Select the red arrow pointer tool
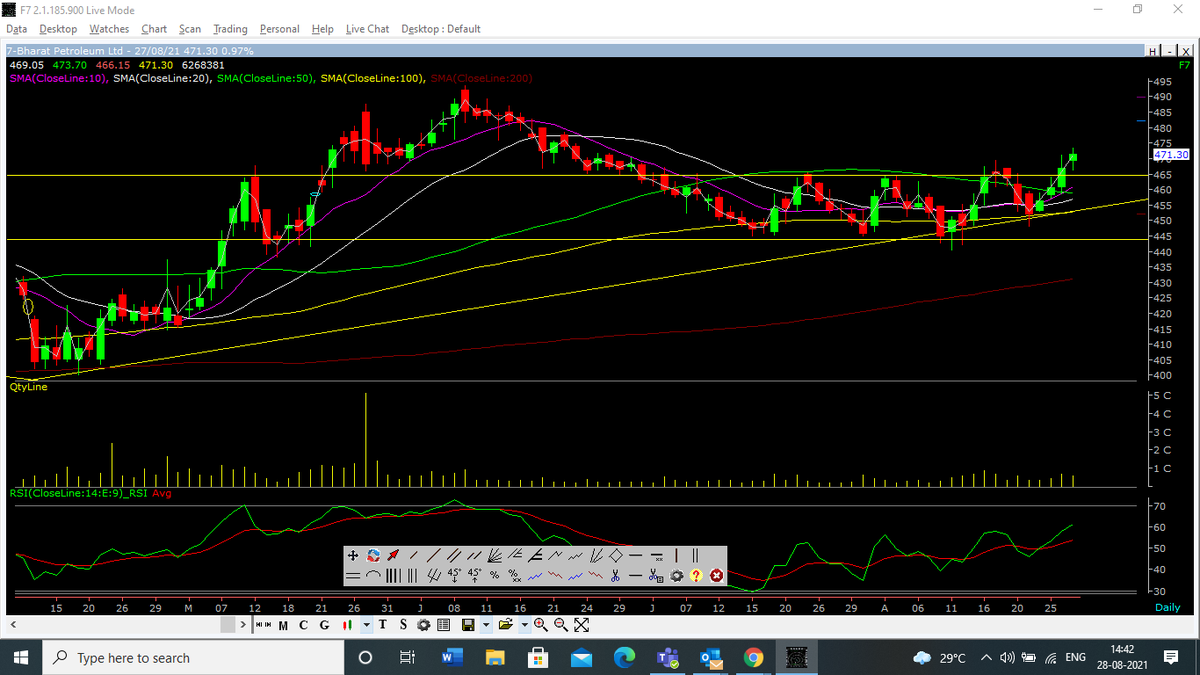Screen dimensions: 1200x675 click(393, 555)
